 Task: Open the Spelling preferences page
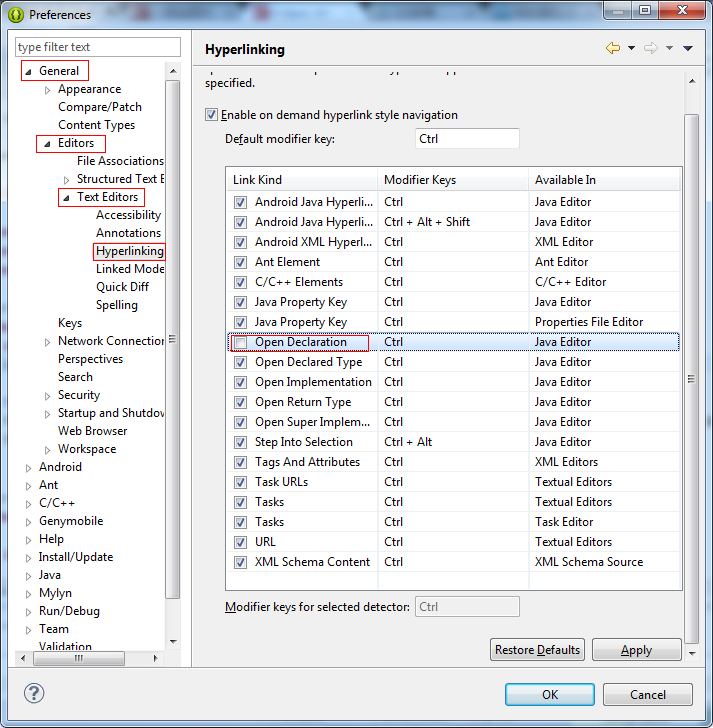tap(117, 305)
